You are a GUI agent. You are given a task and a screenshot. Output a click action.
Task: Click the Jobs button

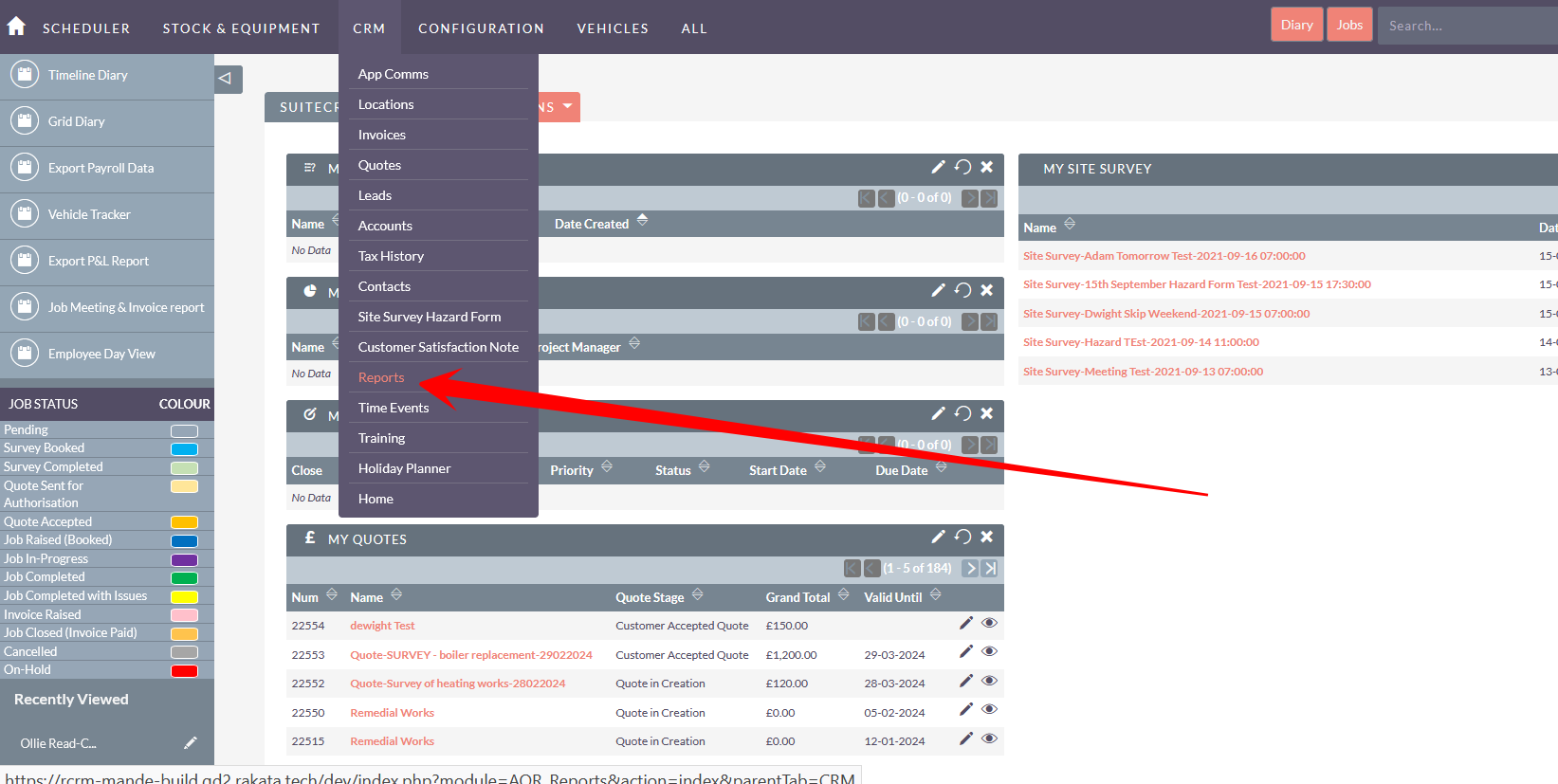tap(1349, 25)
